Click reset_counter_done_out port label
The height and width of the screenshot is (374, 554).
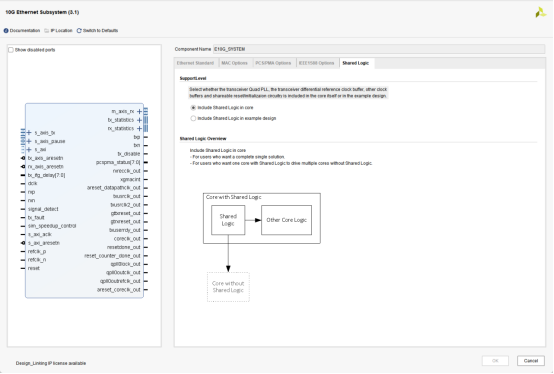112,256
